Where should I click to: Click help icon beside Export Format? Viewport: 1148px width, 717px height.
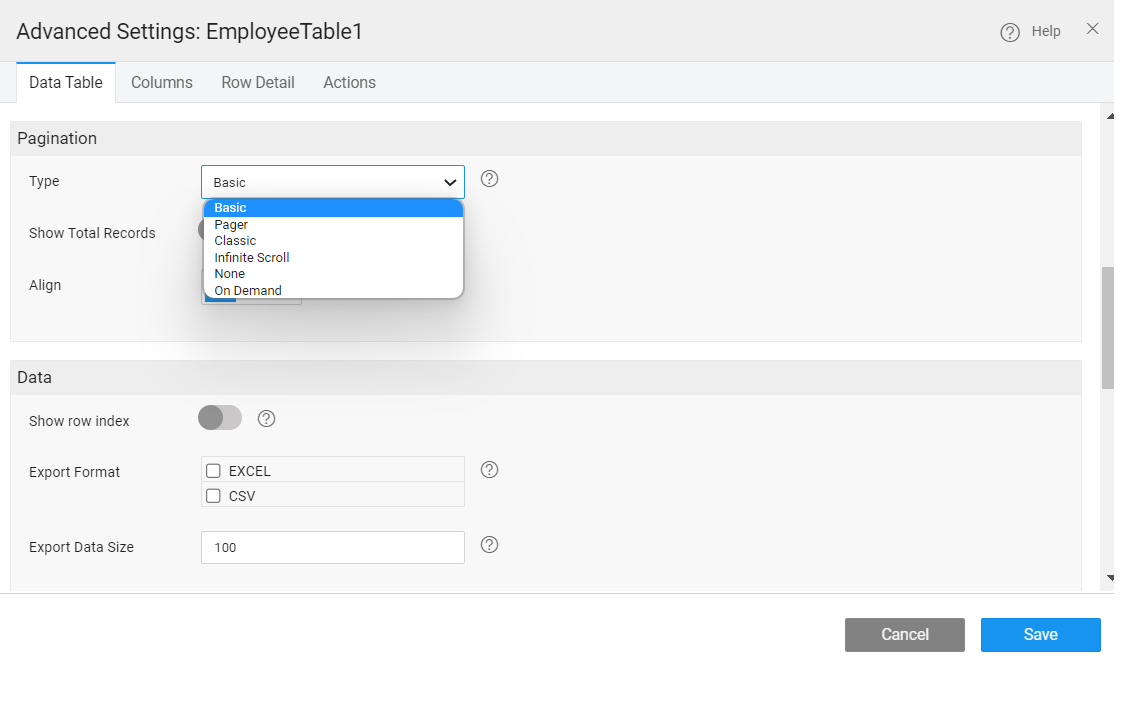click(x=489, y=469)
